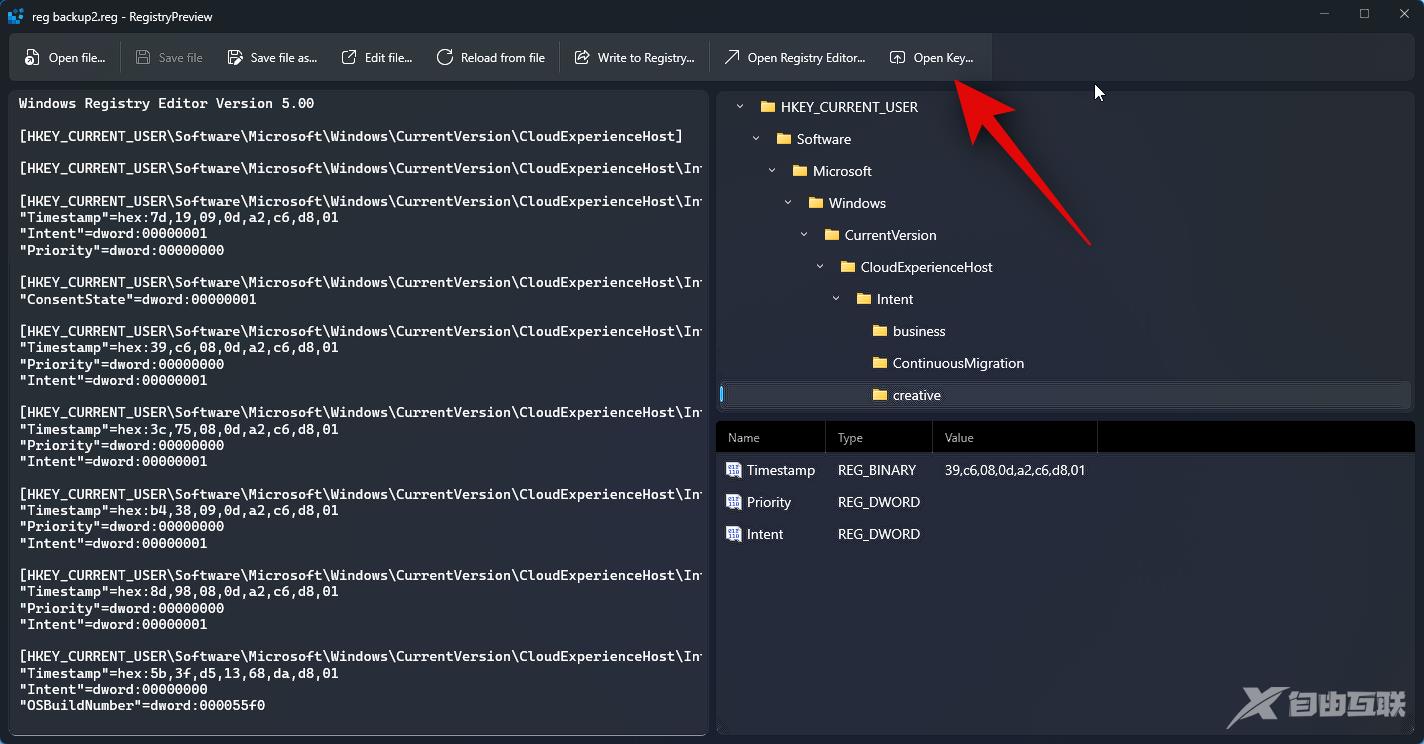The height and width of the screenshot is (744, 1424).
Task: Click the Open file icon in toolbar
Action: tap(33, 58)
